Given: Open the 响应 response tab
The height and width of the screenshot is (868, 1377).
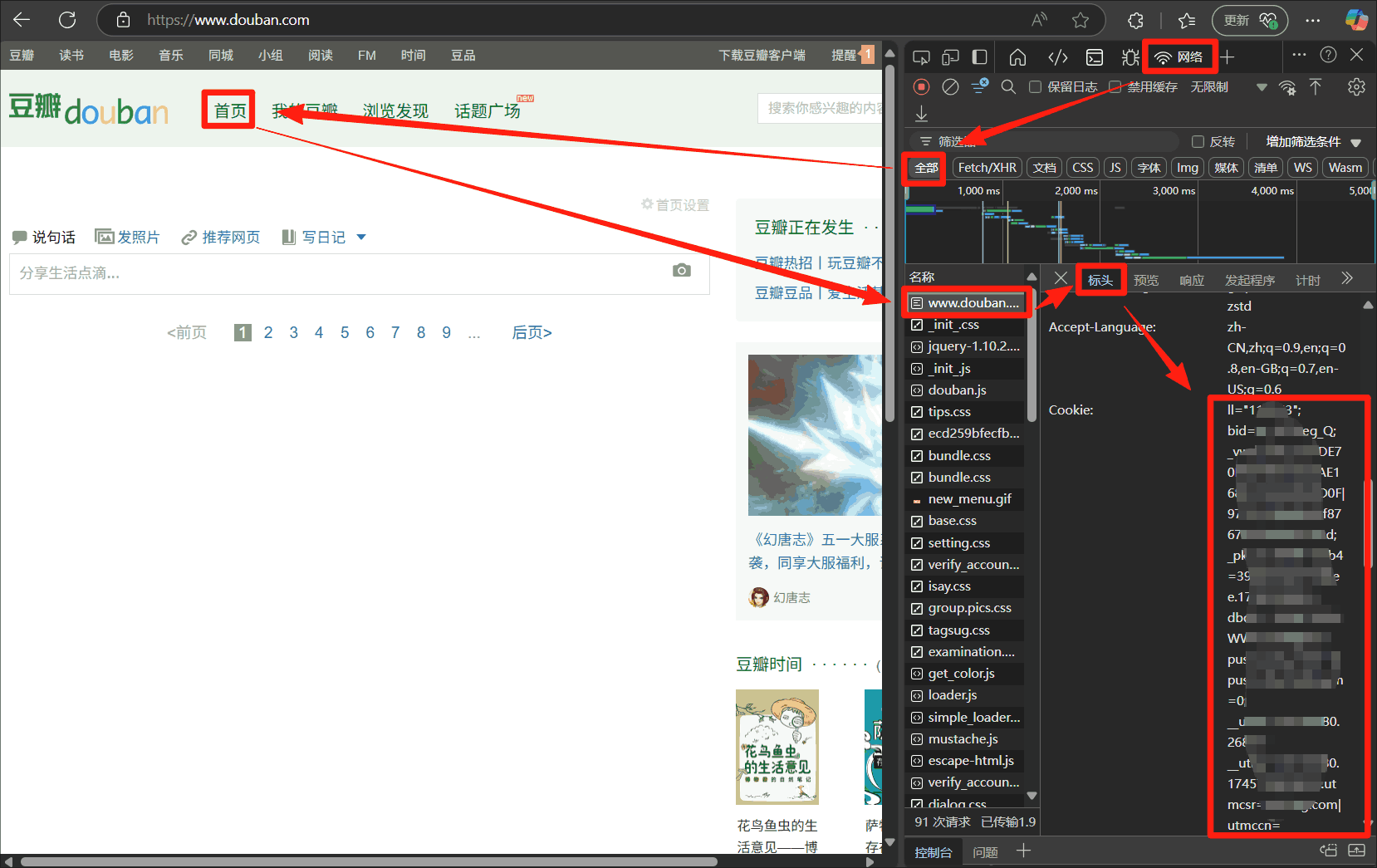Looking at the screenshot, I should tap(1192, 281).
